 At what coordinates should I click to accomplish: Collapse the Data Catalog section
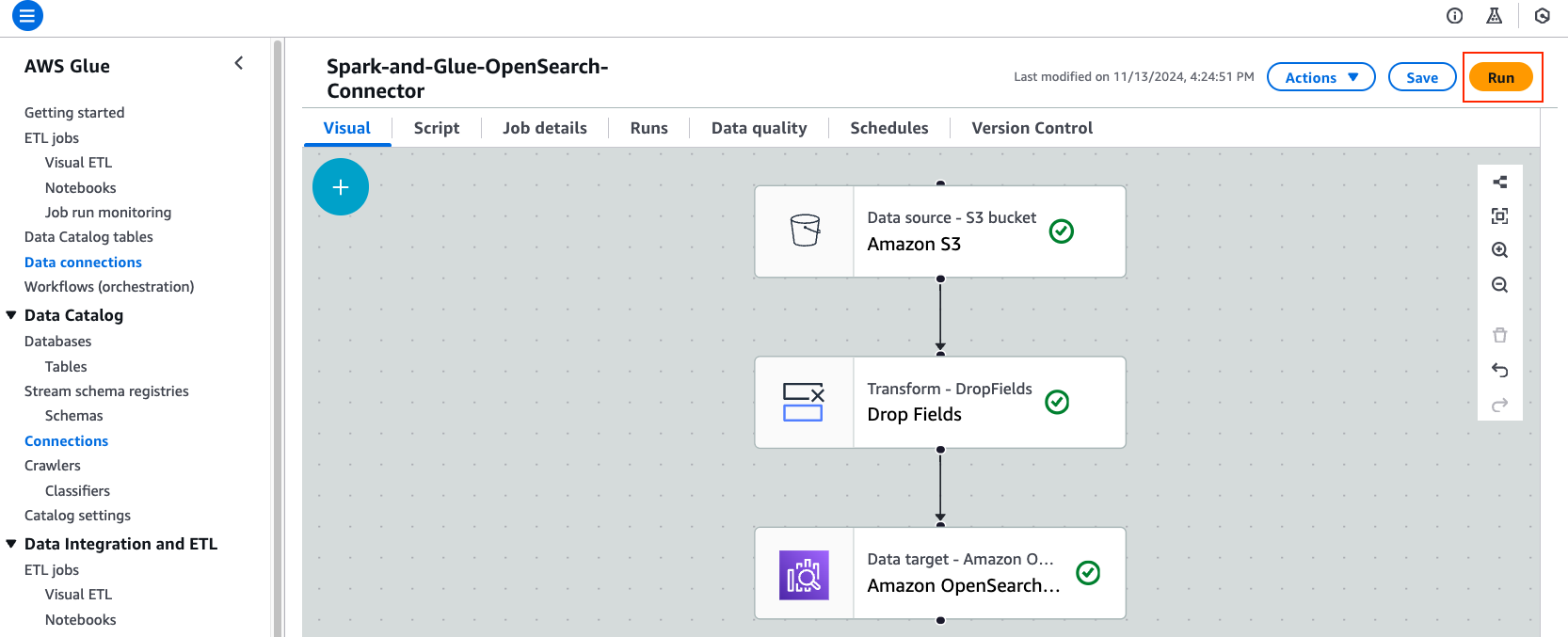[x=11, y=315]
